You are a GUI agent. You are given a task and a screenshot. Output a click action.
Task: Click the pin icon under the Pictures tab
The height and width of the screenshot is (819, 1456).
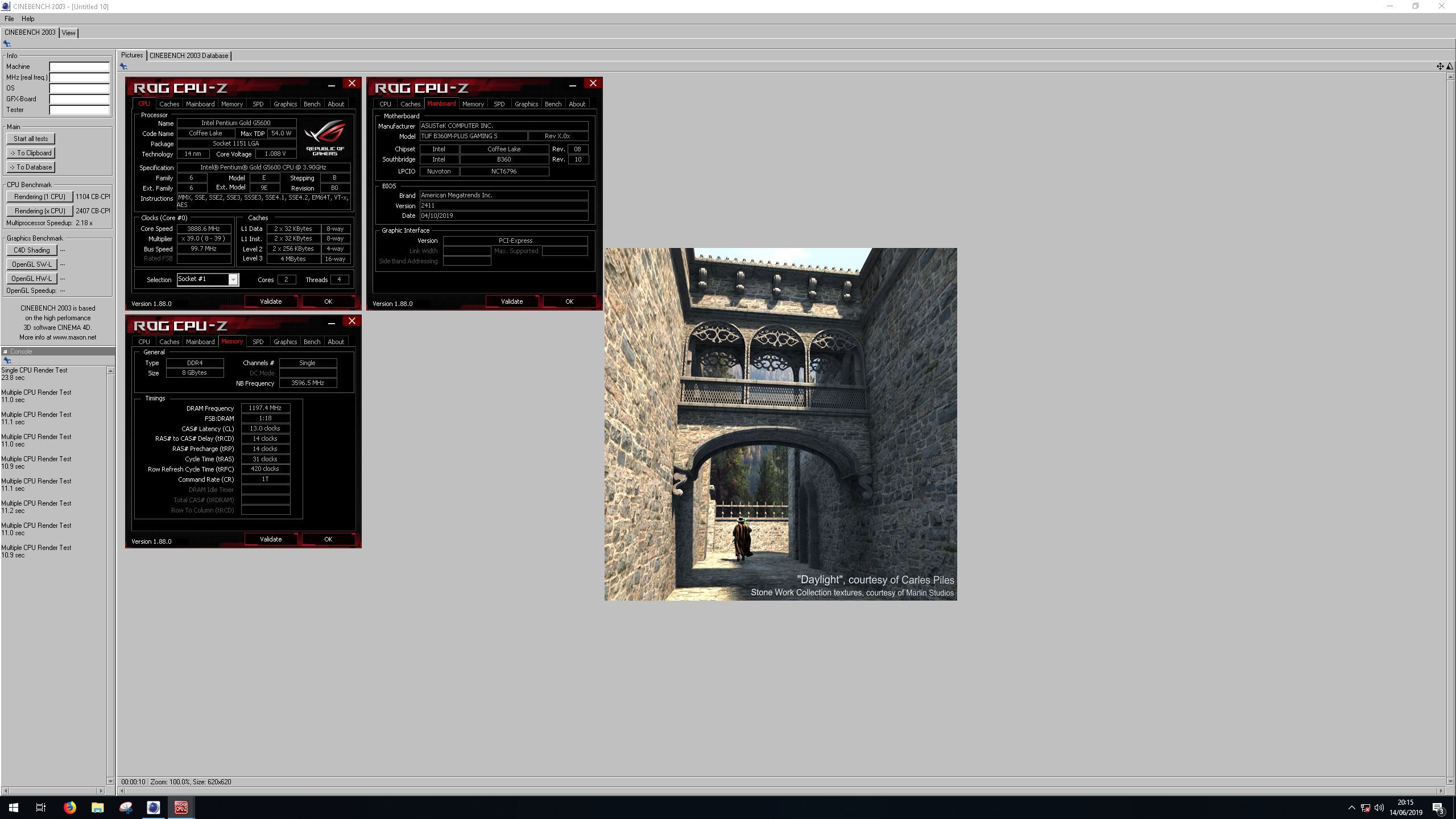[123, 67]
